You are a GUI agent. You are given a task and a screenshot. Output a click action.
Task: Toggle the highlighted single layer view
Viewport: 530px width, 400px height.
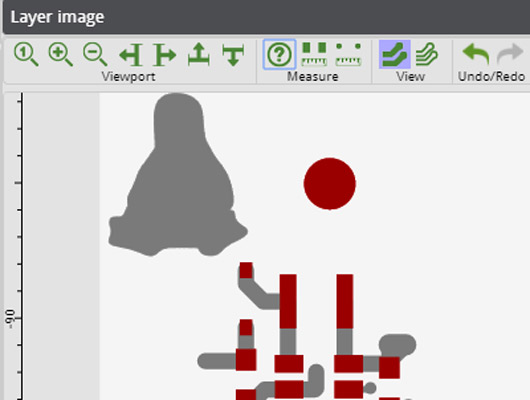click(394, 54)
